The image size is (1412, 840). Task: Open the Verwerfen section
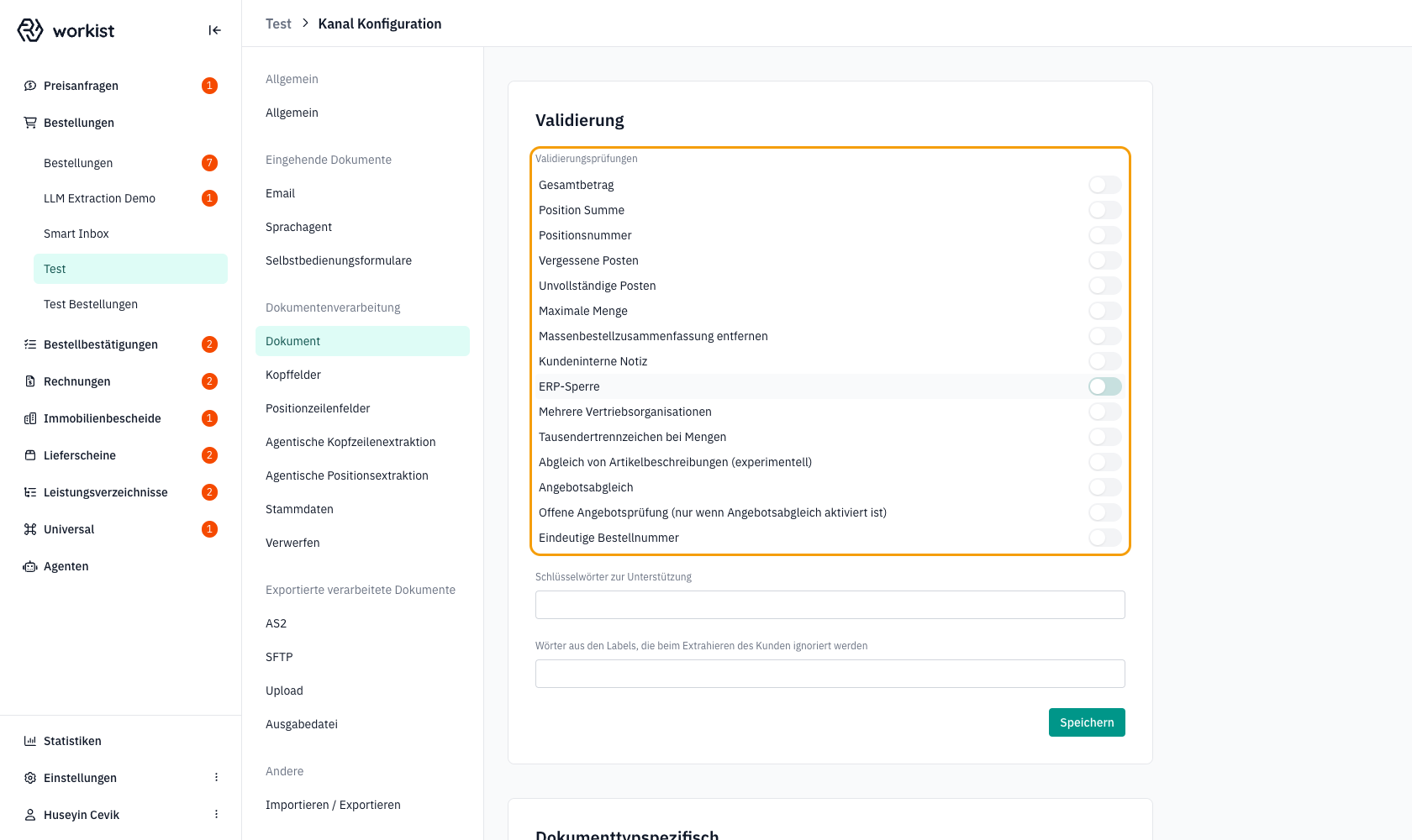(362, 543)
